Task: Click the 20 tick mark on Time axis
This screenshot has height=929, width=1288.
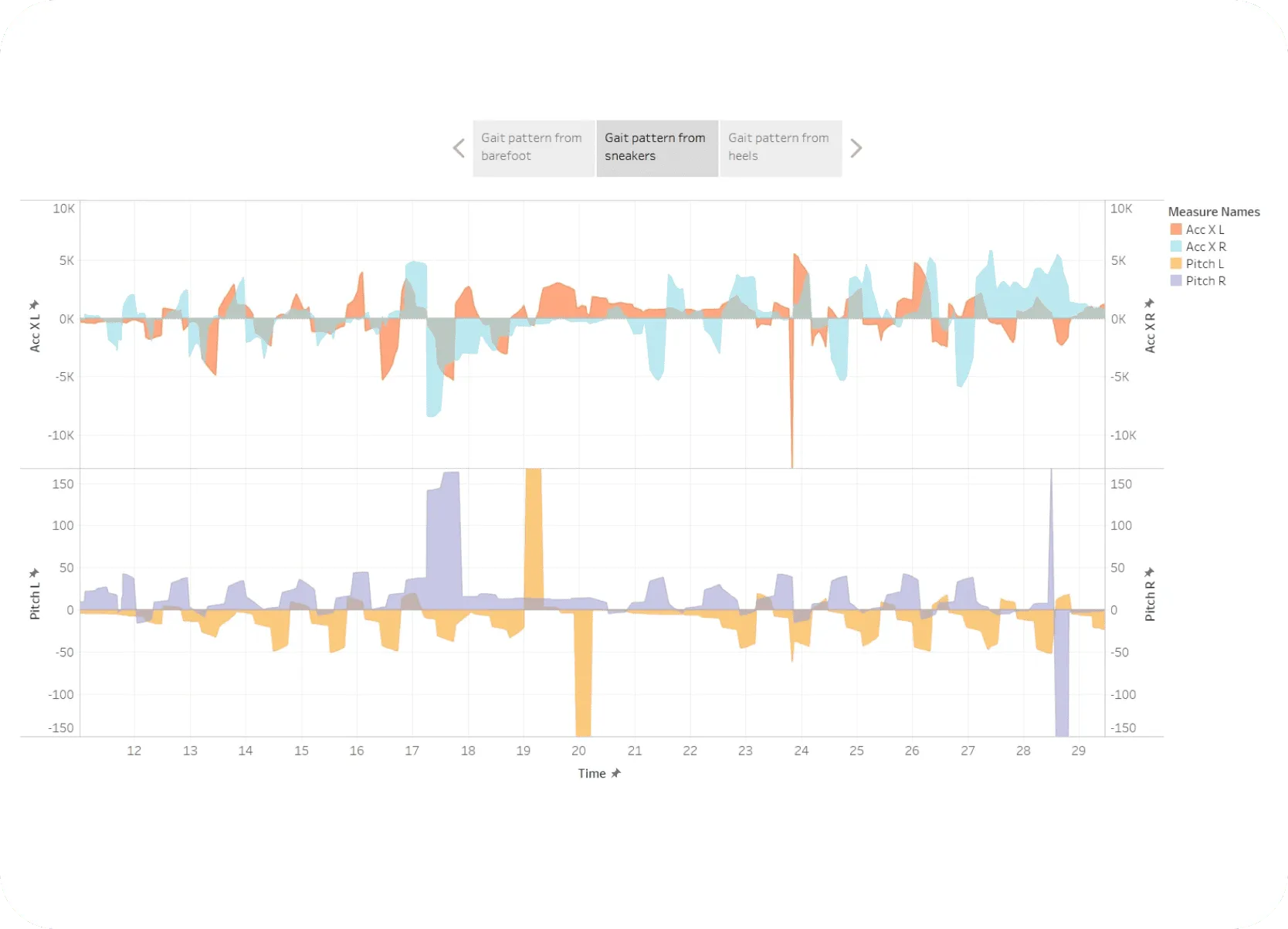Action: coord(579,751)
